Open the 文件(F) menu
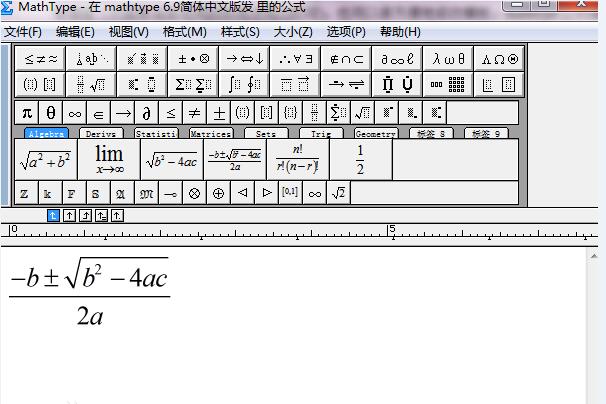 23,32
